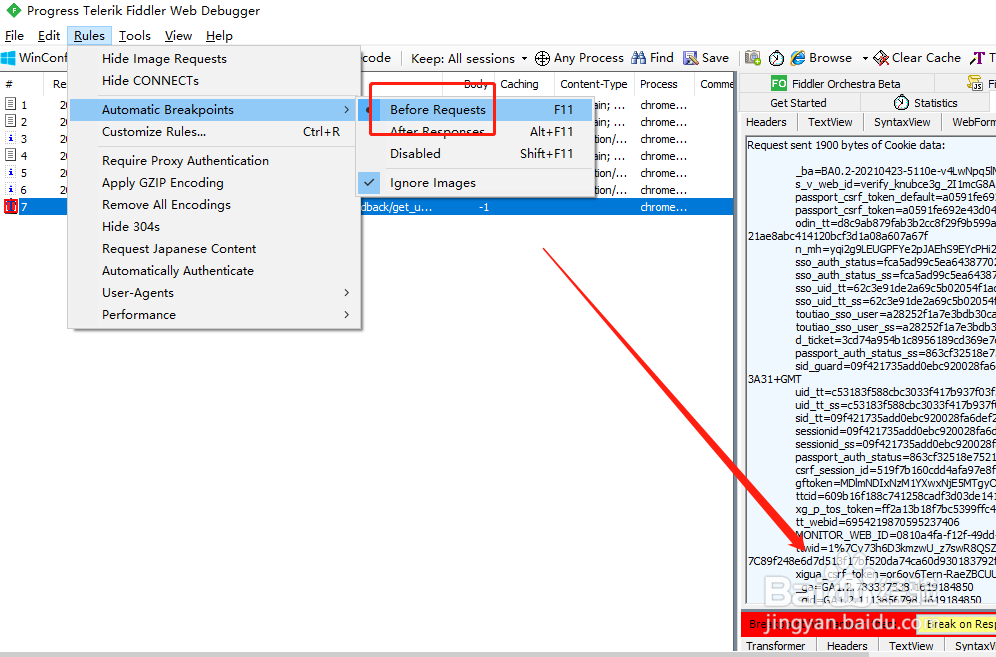Open the Tools menu
Image resolution: width=996 pixels, height=657 pixels.
135,36
